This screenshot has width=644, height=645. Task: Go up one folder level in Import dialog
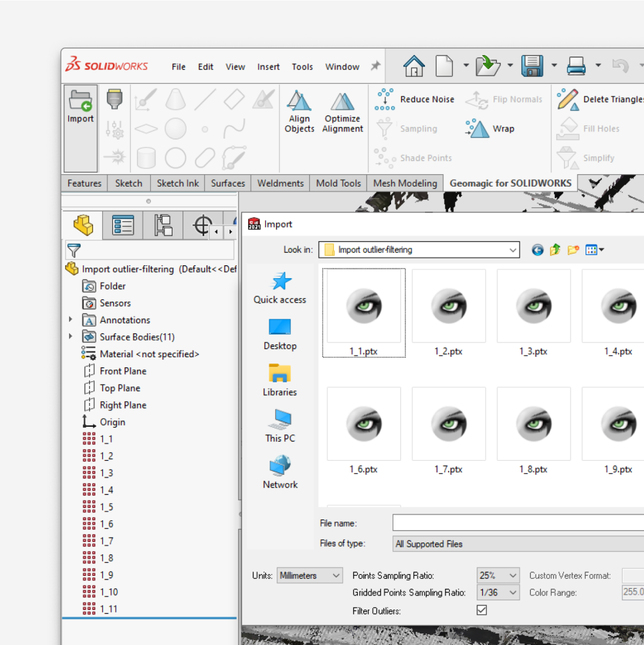point(555,250)
